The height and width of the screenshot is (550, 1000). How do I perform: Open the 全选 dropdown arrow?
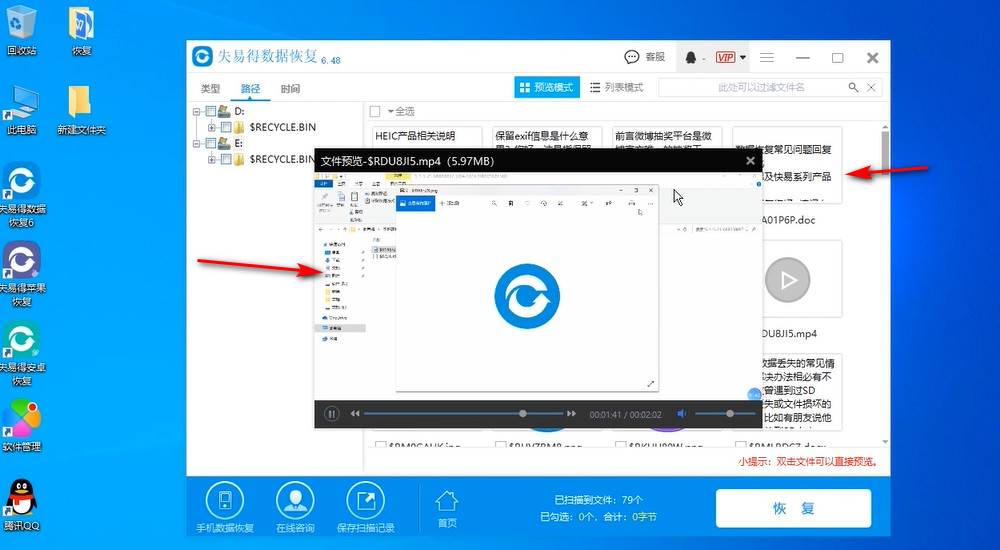point(390,112)
